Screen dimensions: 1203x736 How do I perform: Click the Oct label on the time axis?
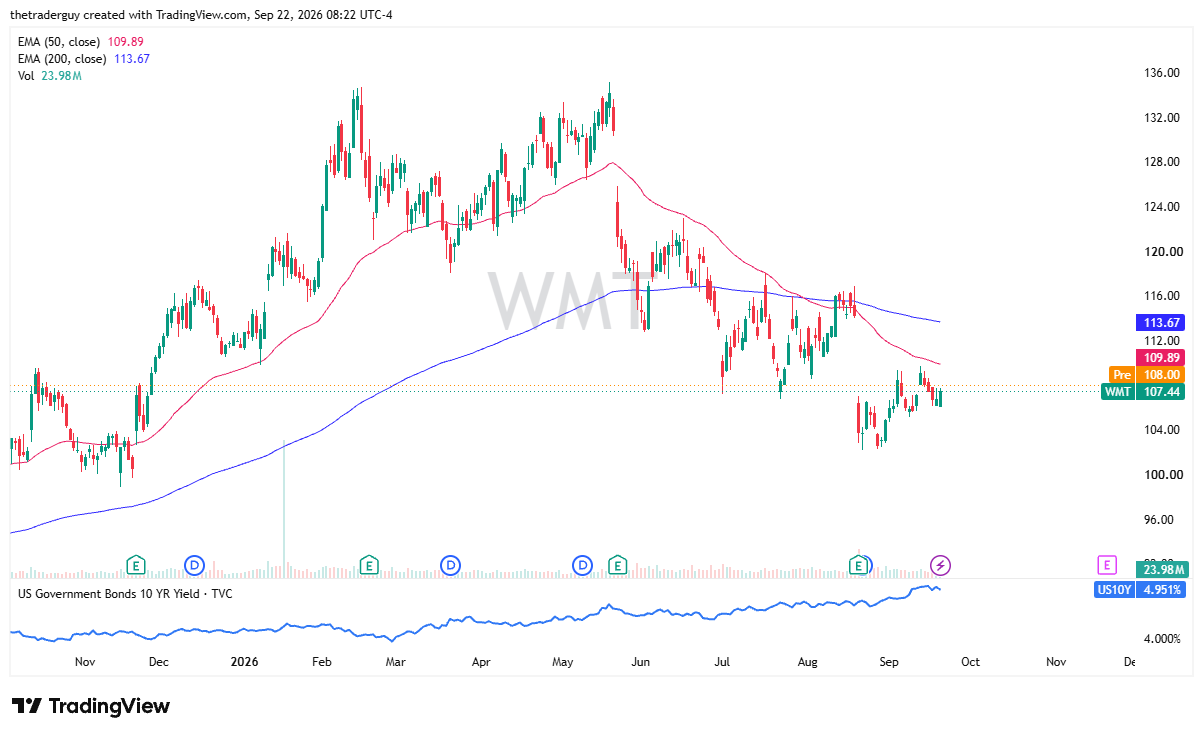pos(970,662)
